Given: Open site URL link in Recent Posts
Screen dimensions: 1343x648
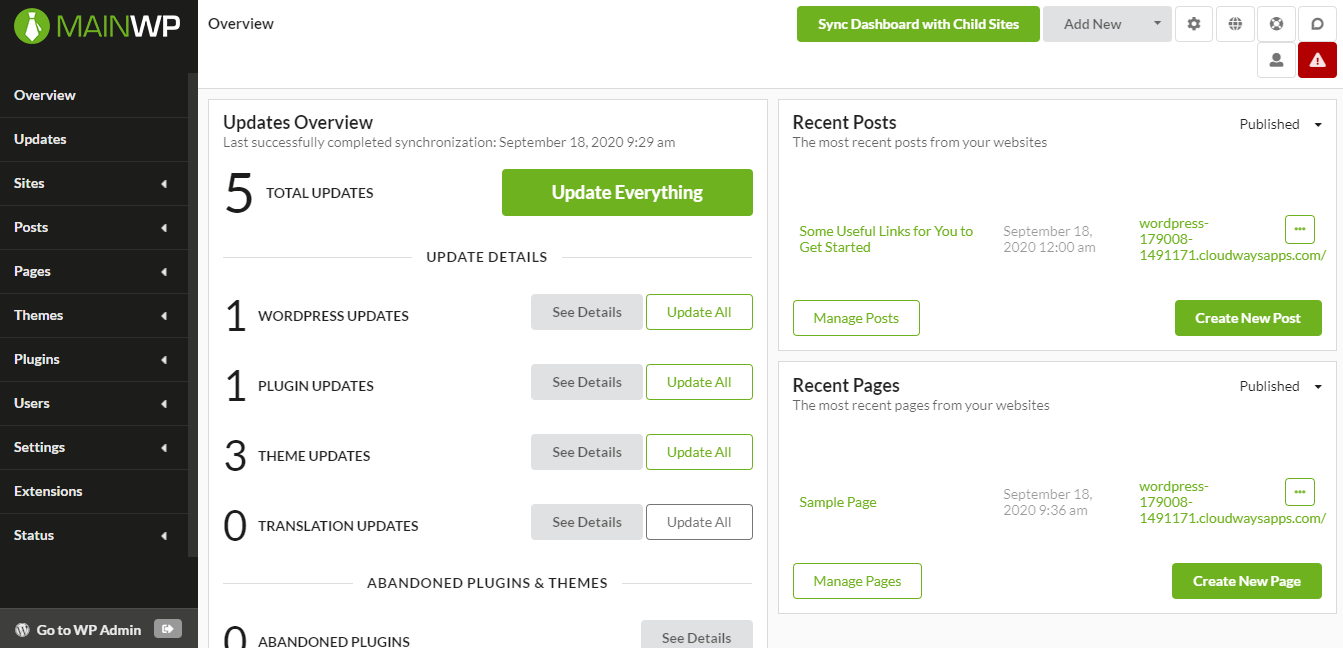Looking at the screenshot, I should (1232, 239).
